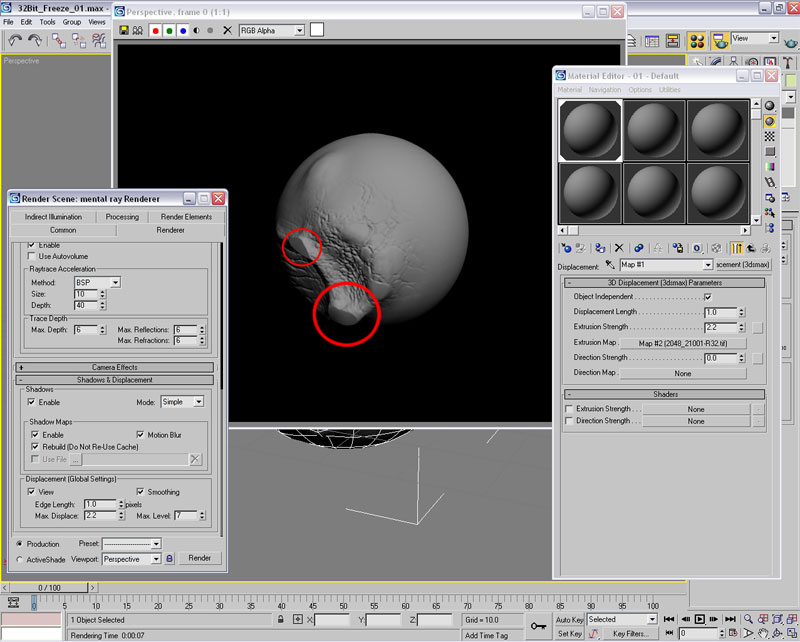Open the shadows Mode dropdown
This screenshot has width=800, height=642.
[182, 402]
